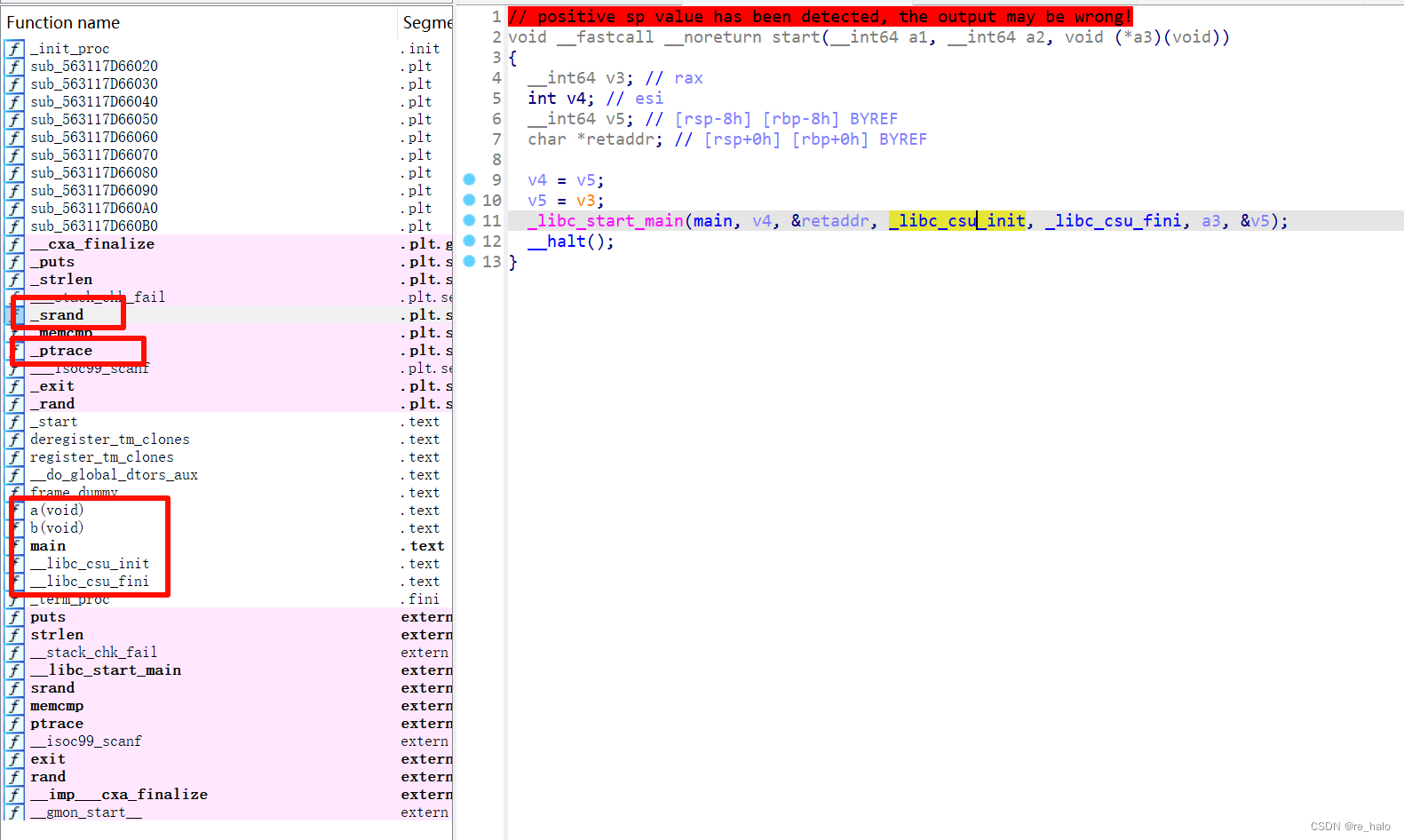Click function icon beside extern exit

(x=14, y=759)
